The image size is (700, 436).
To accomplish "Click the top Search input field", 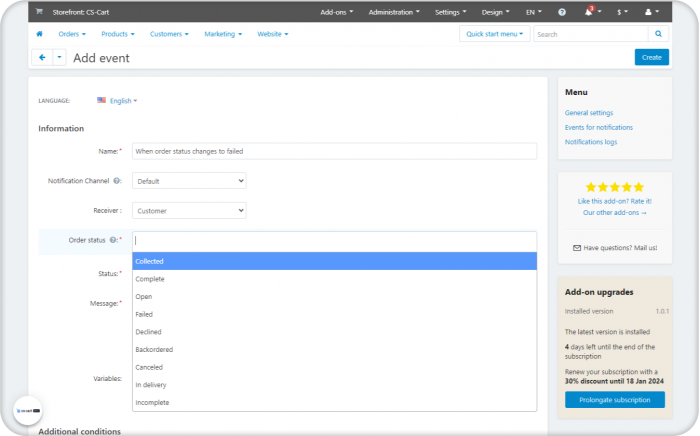I will coord(591,34).
